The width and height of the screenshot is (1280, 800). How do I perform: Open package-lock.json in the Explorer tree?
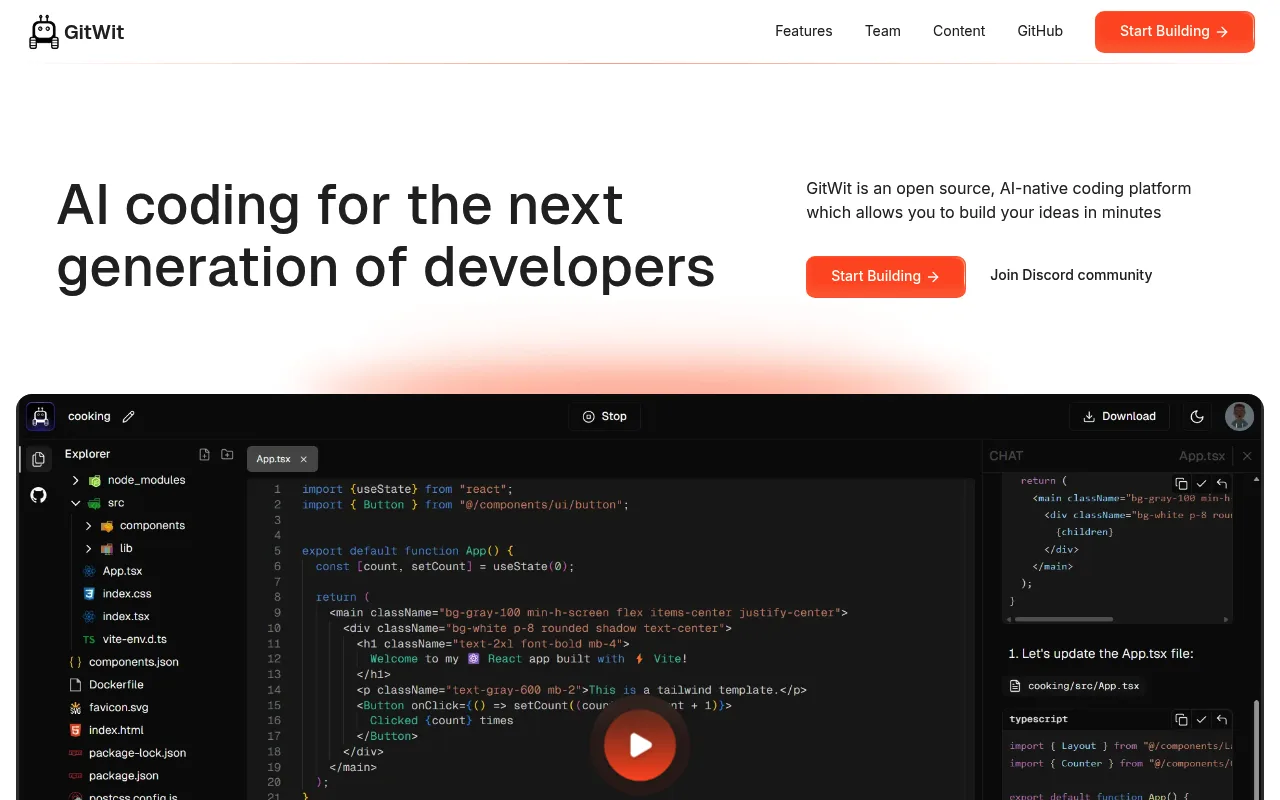[x=137, y=753]
